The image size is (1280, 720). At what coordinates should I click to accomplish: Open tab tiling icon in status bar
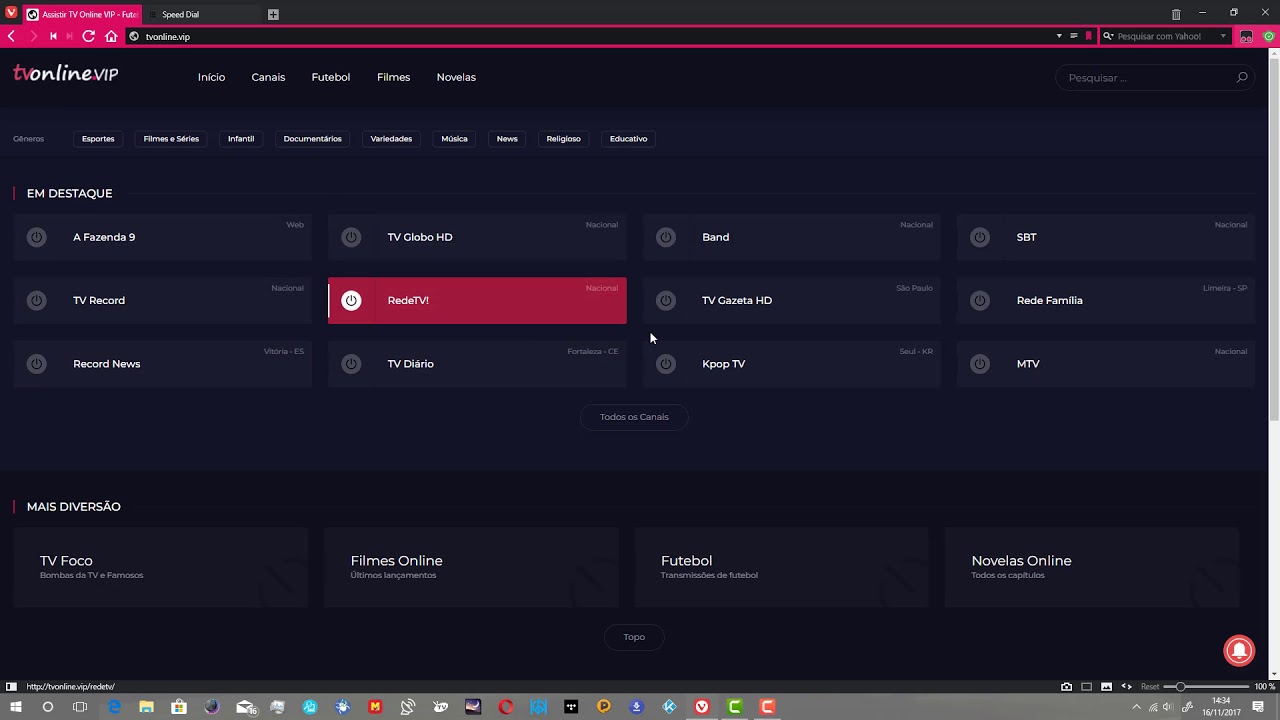[x=1086, y=686]
